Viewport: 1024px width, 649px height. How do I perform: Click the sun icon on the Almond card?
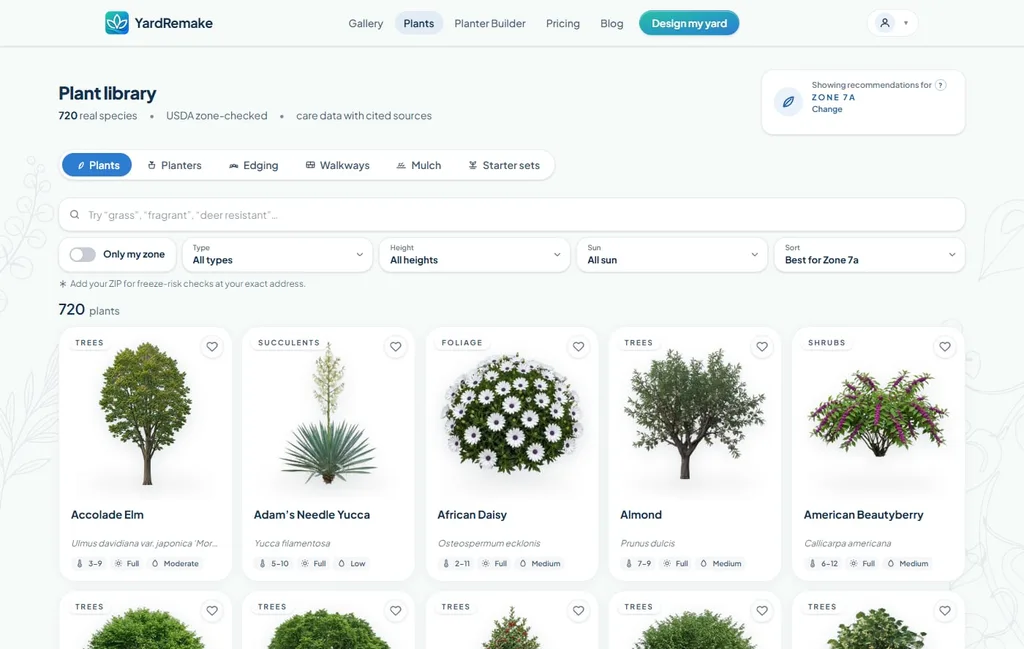(667, 563)
